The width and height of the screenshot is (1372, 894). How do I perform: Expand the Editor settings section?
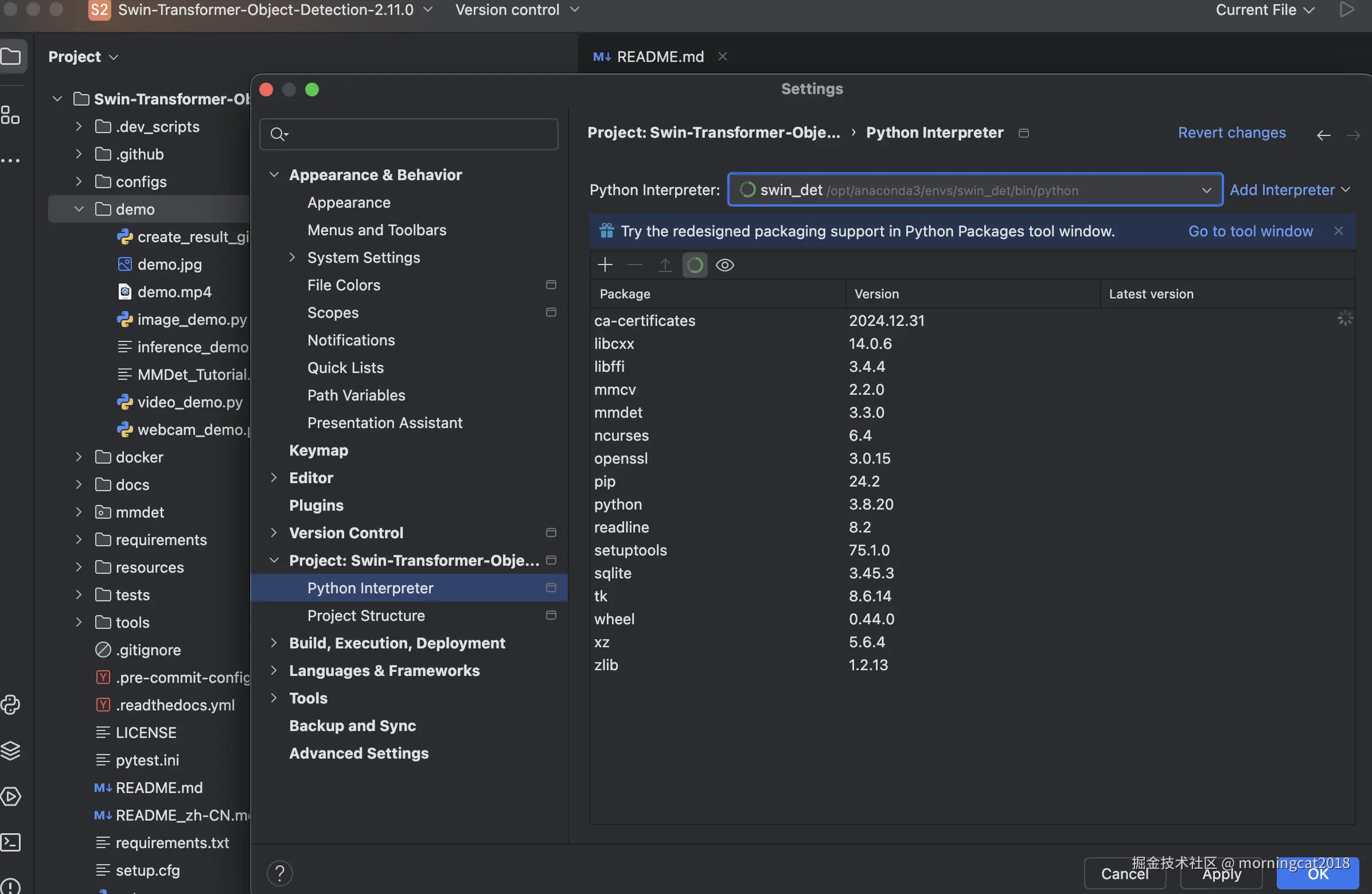click(x=274, y=477)
